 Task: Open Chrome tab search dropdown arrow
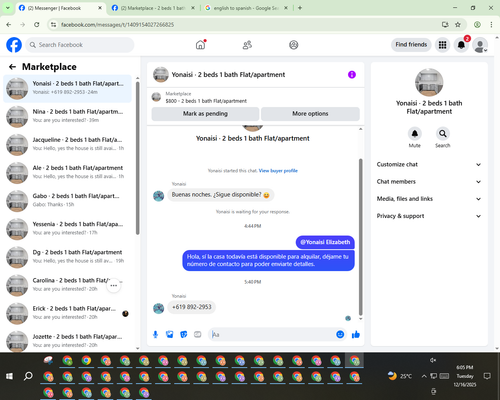[x=7, y=8]
